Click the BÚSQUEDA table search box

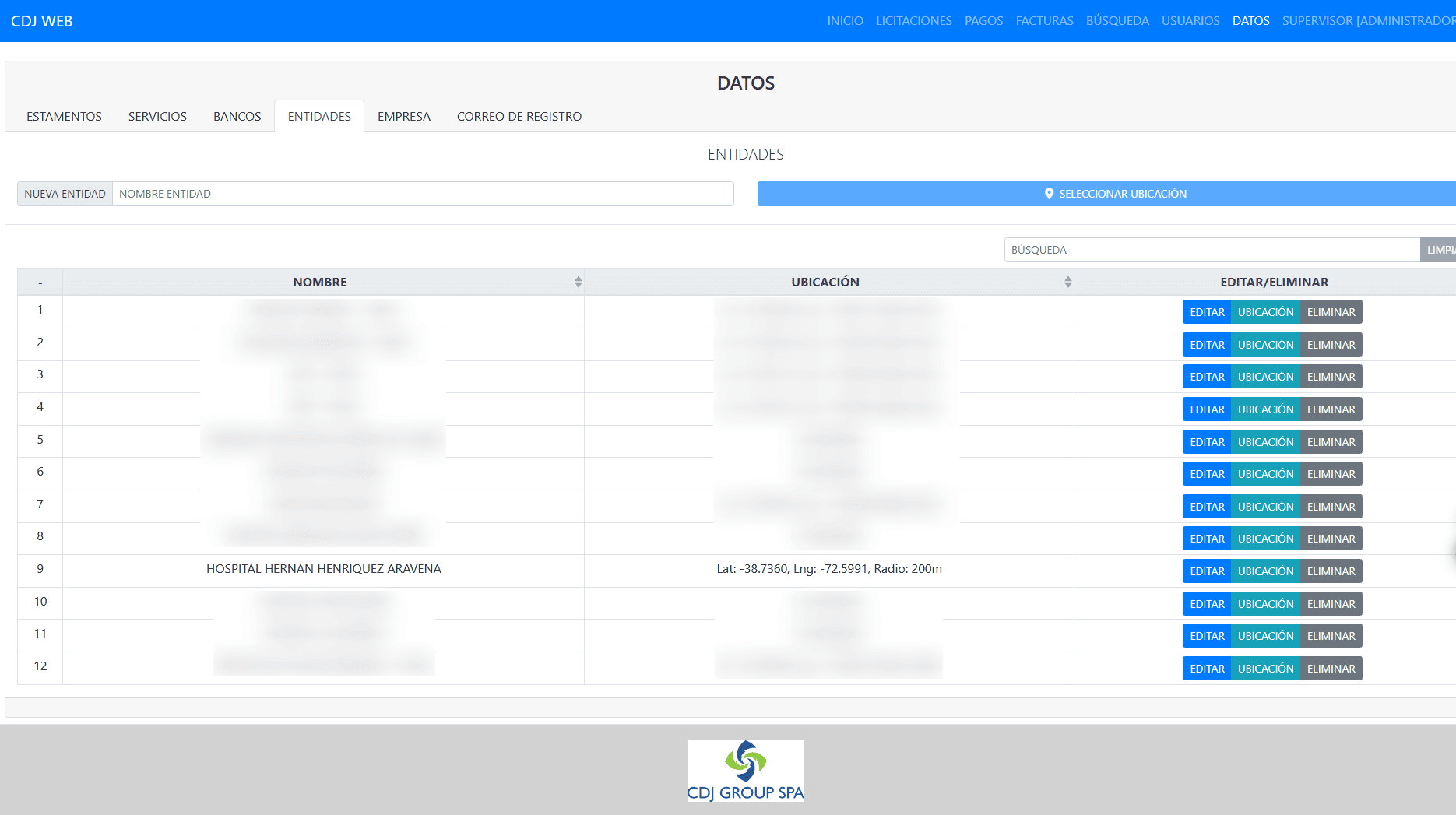pos(1212,250)
